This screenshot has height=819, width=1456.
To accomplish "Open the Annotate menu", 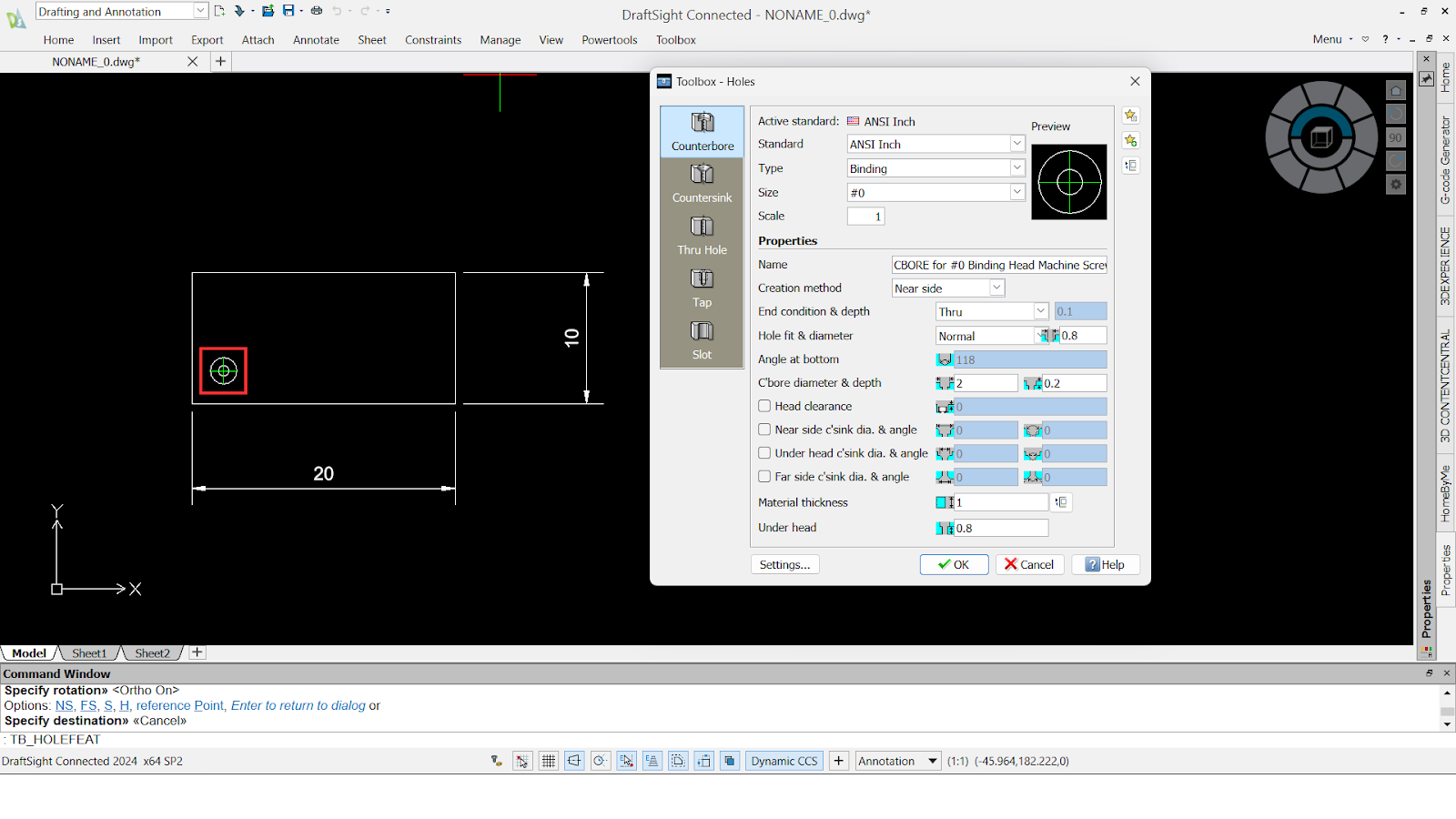I will pyautogui.click(x=316, y=40).
